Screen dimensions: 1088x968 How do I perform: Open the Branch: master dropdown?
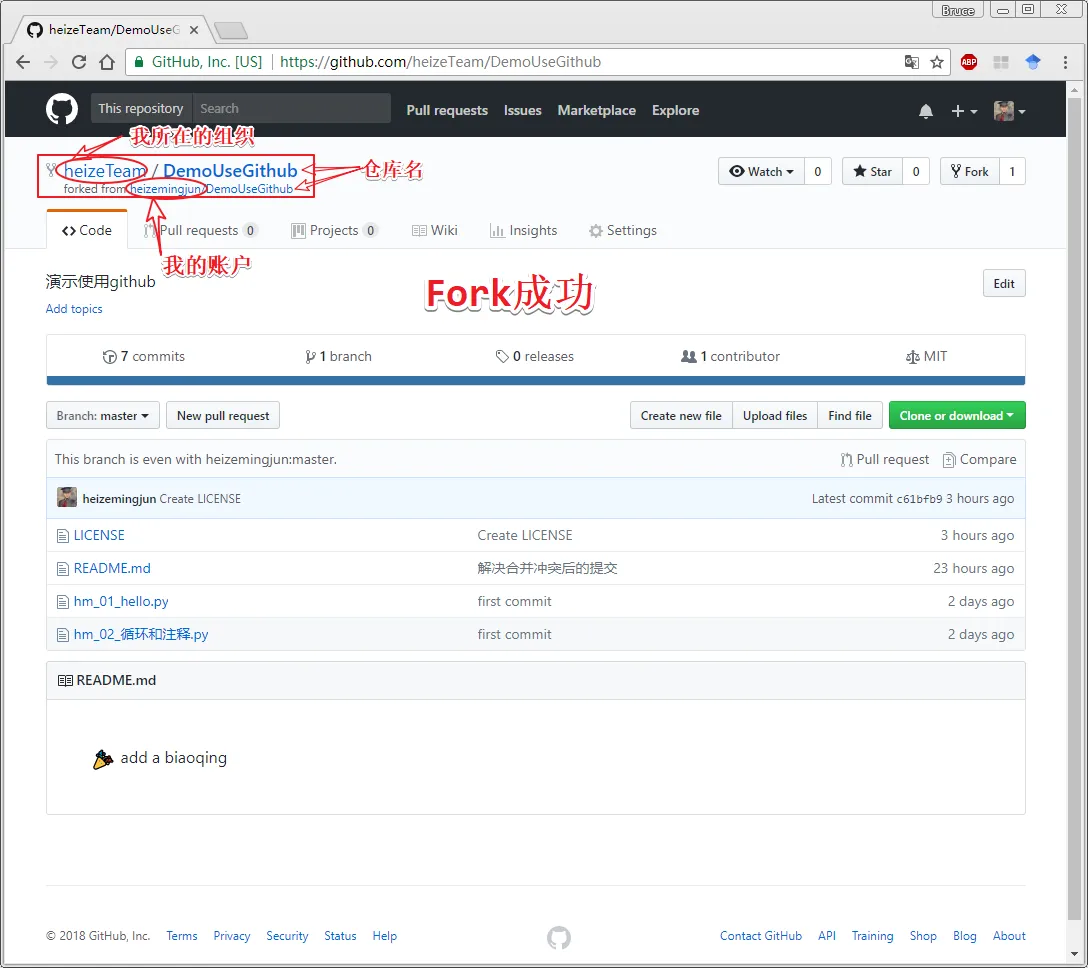pyautogui.click(x=103, y=416)
